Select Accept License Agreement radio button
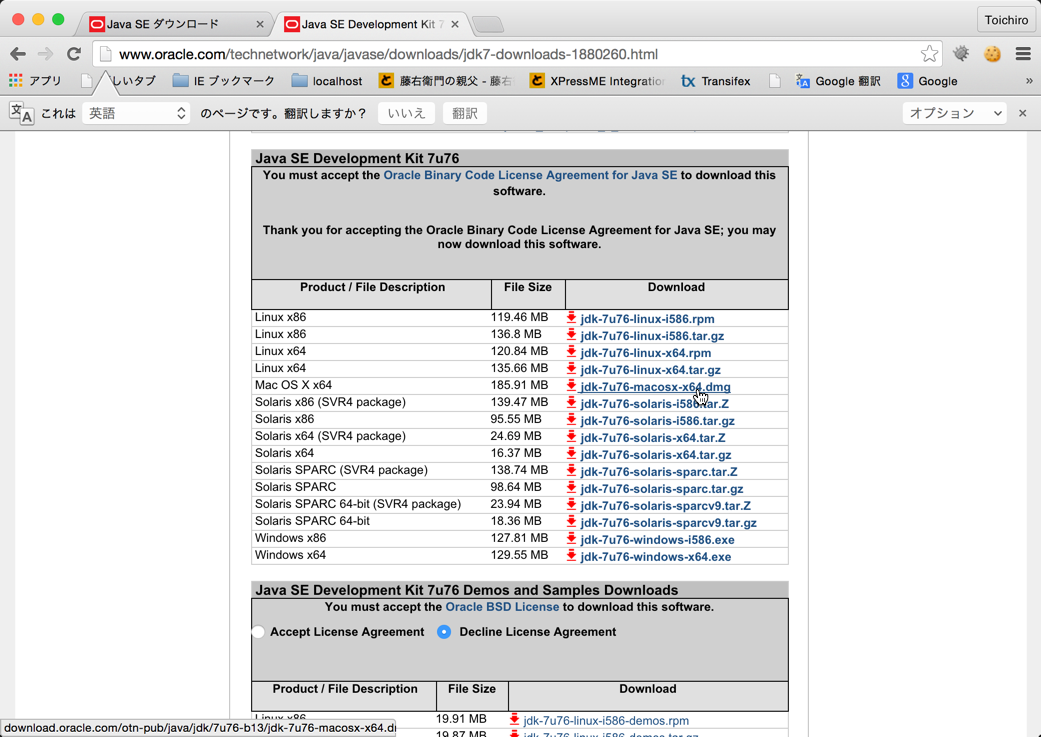The height and width of the screenshot is (737, 1041). (x=258, y=632)
